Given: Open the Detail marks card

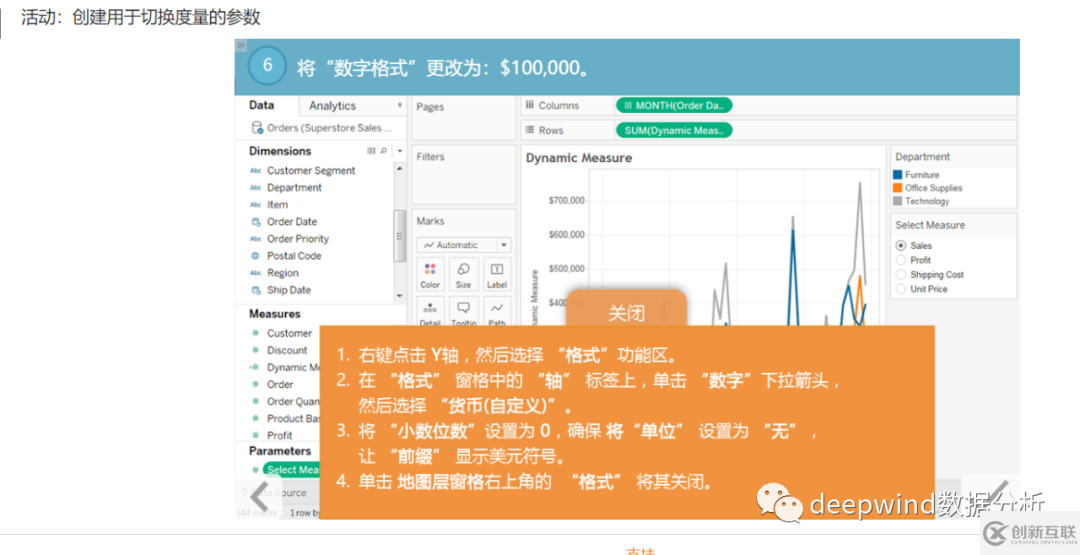Looking at the screenshot, I should pos(430,312).
